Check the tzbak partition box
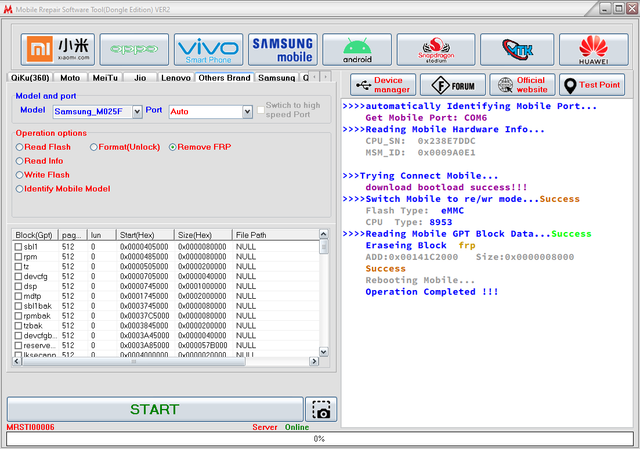Image resolution: width=640 pixels, height=449 pixels. (x=18, y=326)
